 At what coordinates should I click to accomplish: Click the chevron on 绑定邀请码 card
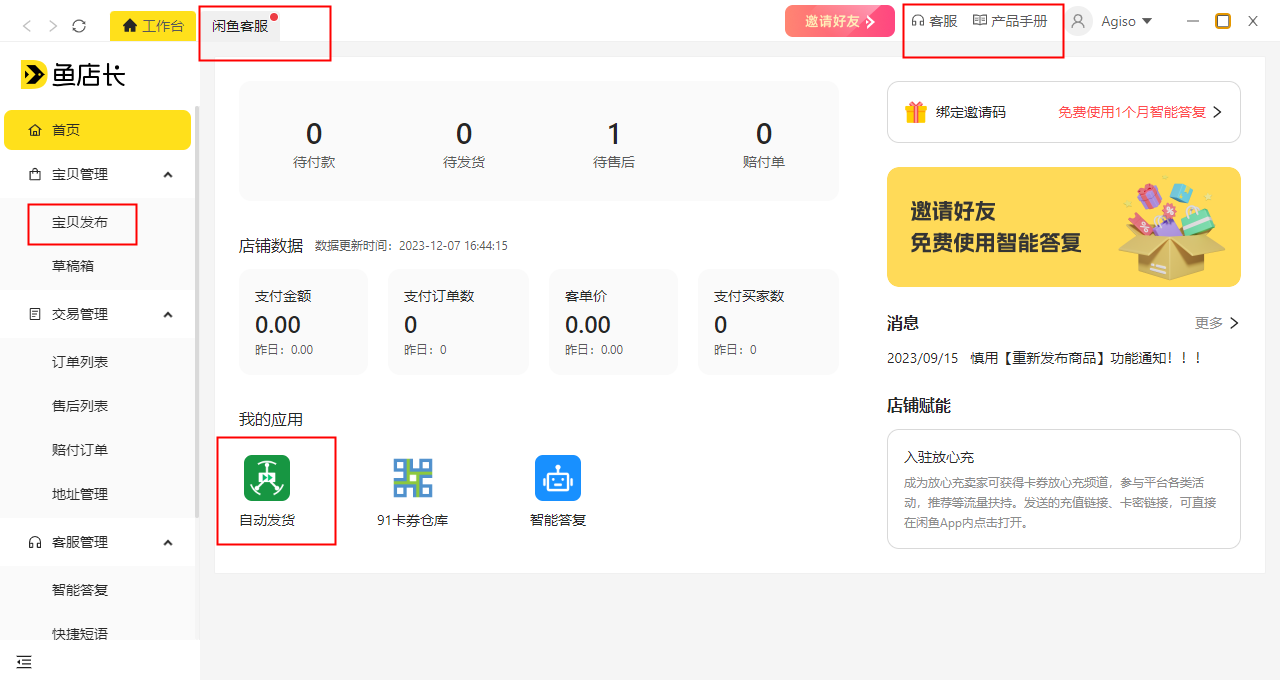[1217, 112]
